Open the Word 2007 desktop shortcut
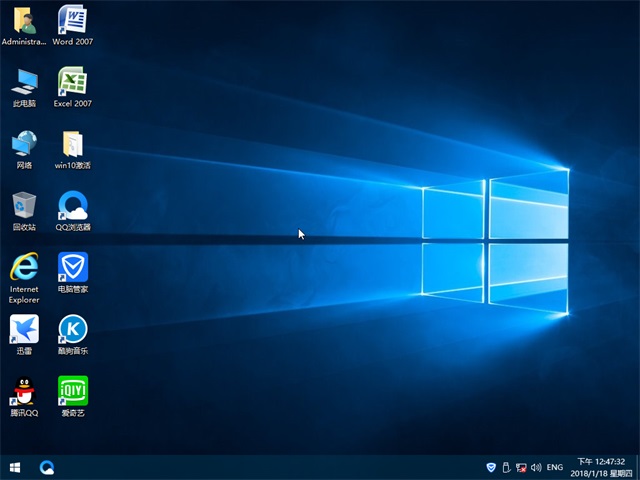Screen dimensions: 640x480 pos(72,20)
